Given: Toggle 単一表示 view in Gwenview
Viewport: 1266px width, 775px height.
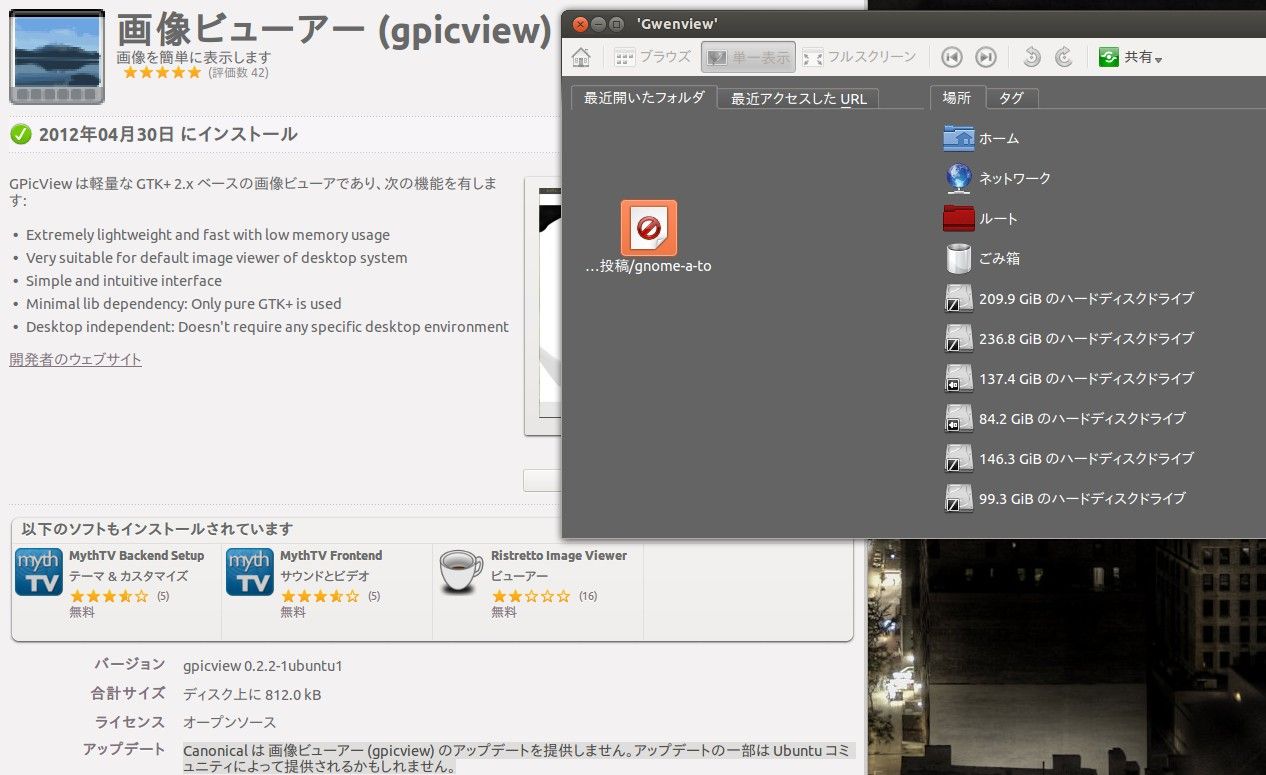Looking at the screenshot, I should pos(748,57).
